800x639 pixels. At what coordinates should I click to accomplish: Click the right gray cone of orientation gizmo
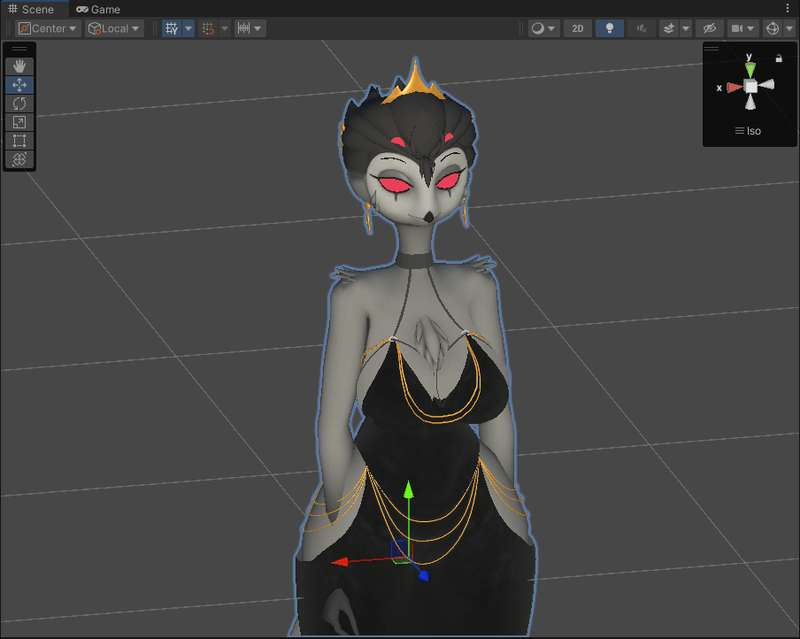pyautogui.click(x=766, y=85)
